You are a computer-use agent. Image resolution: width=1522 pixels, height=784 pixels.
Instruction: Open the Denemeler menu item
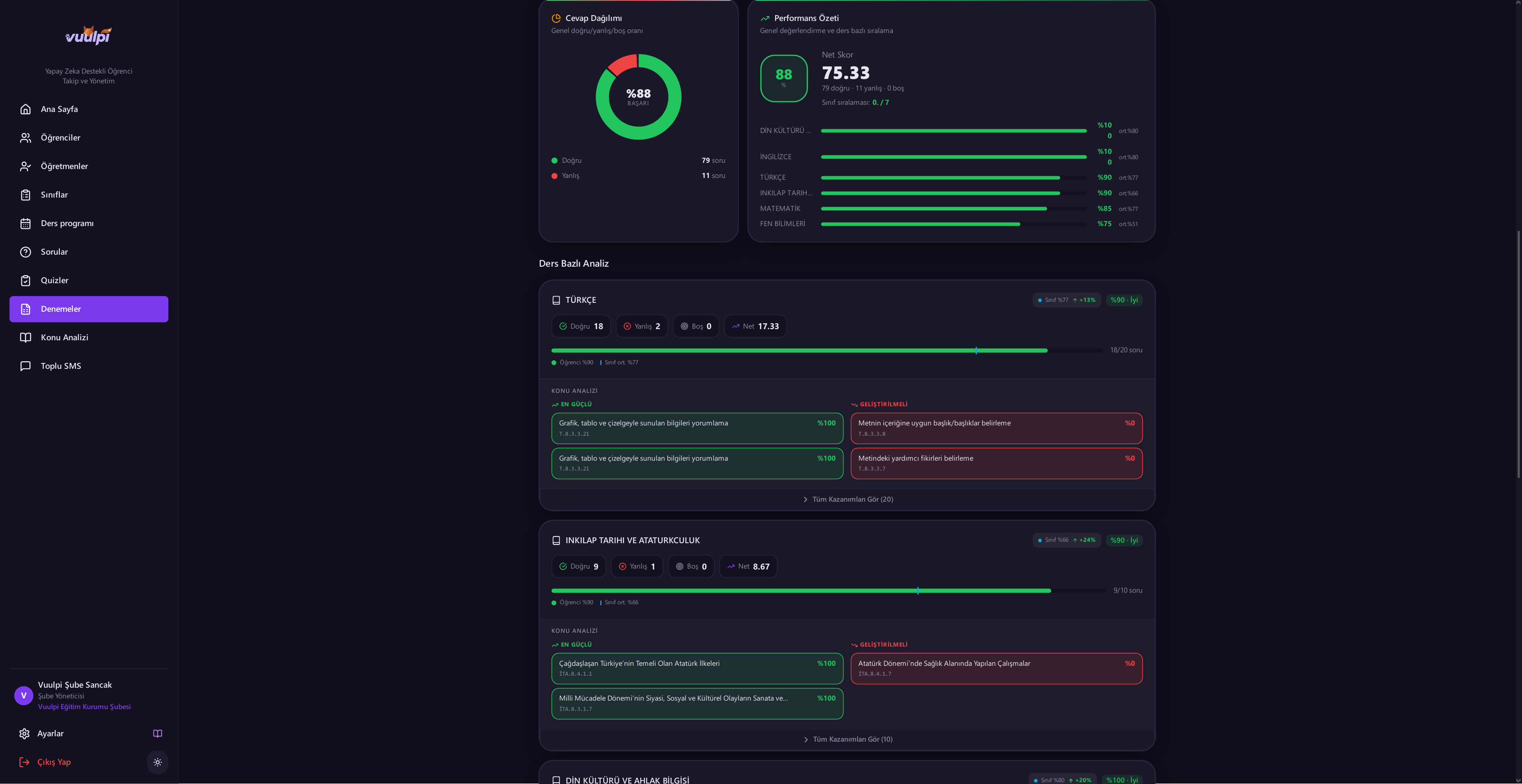[x=89, y=309]
